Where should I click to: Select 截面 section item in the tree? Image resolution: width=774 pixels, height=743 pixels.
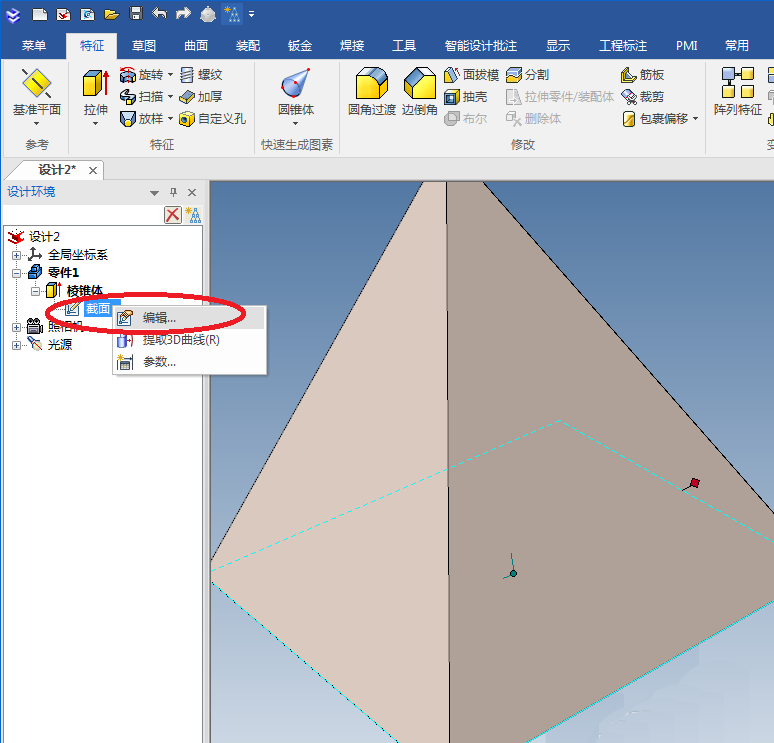98,309
